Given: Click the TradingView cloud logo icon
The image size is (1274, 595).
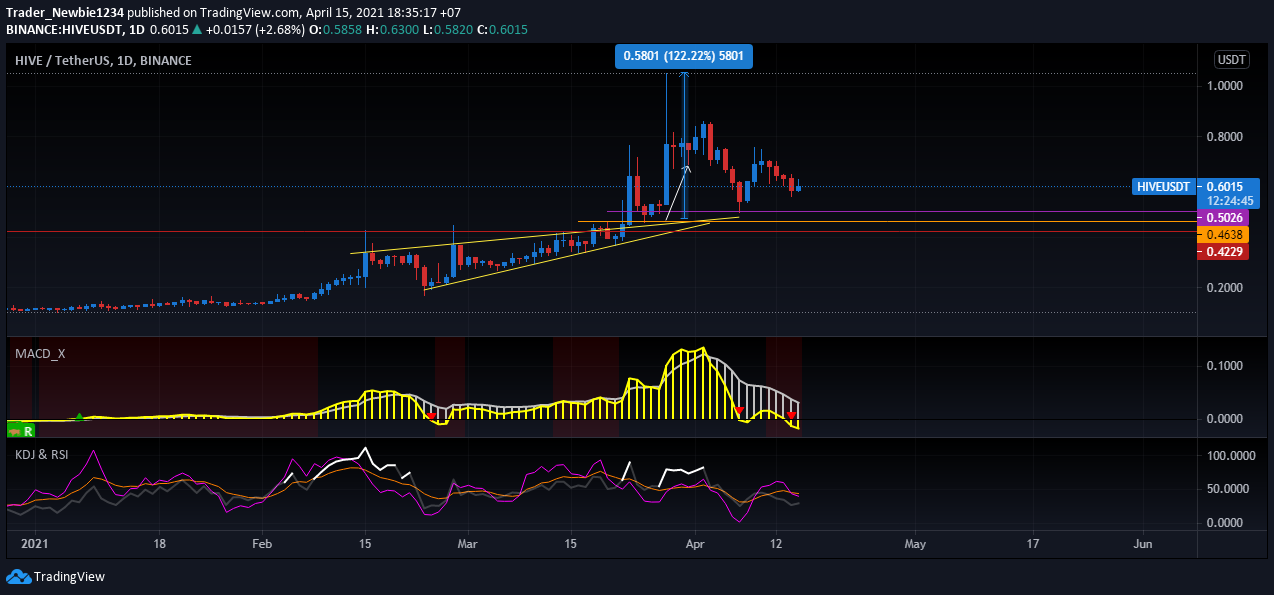Looking at the screenshot, I should click(18, 577).
